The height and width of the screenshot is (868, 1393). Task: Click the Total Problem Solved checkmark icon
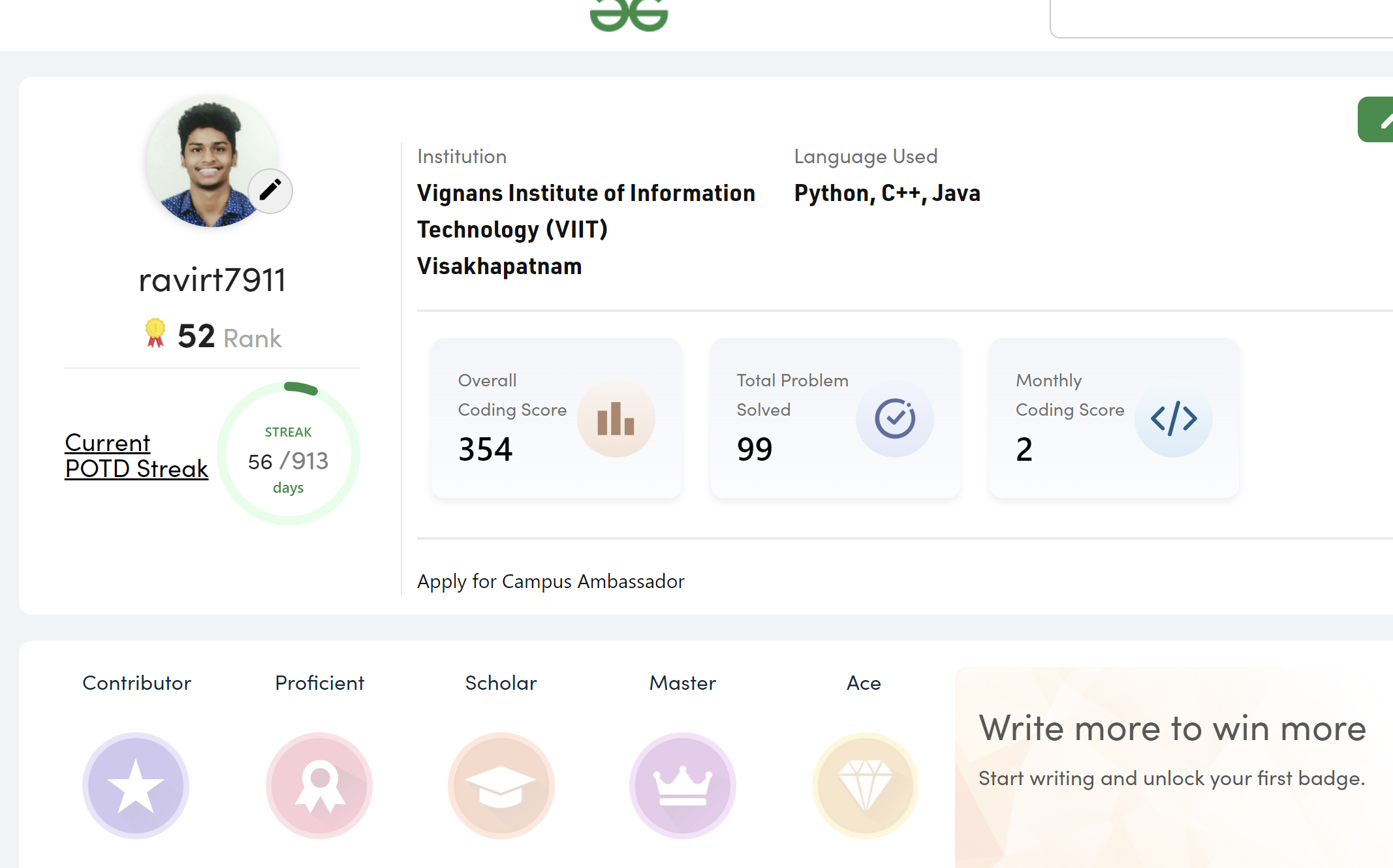895,418
